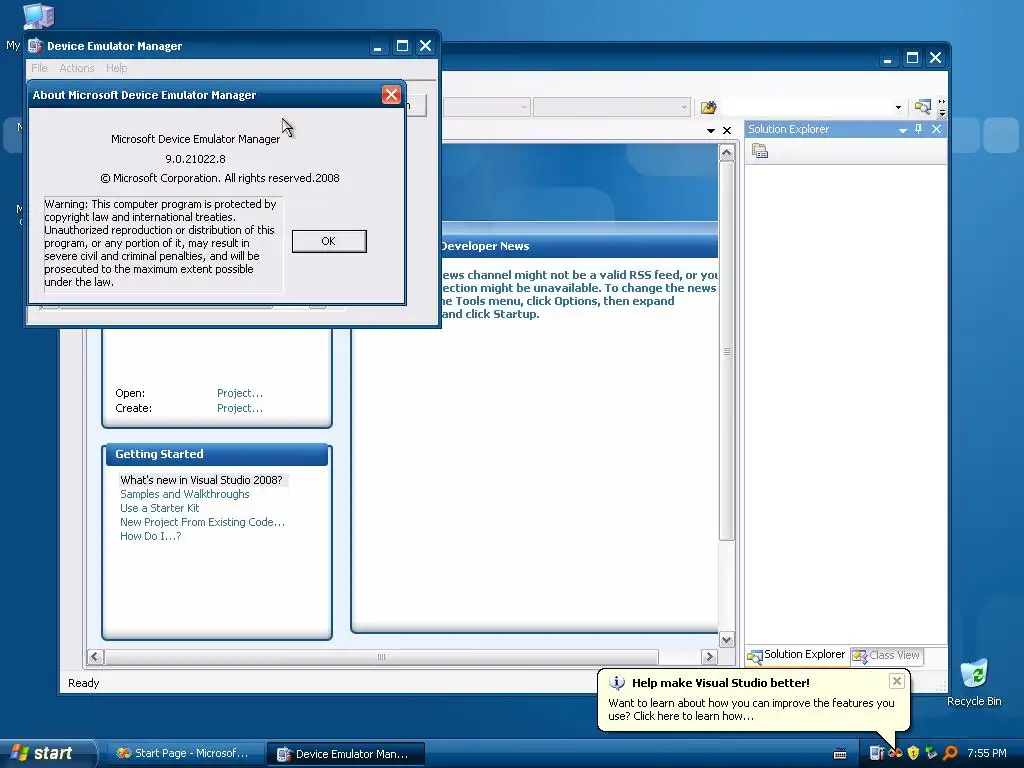
Task: Click the Visual Studio infinity tray icon
Action: pyautogui.click(x=895, y=754)
